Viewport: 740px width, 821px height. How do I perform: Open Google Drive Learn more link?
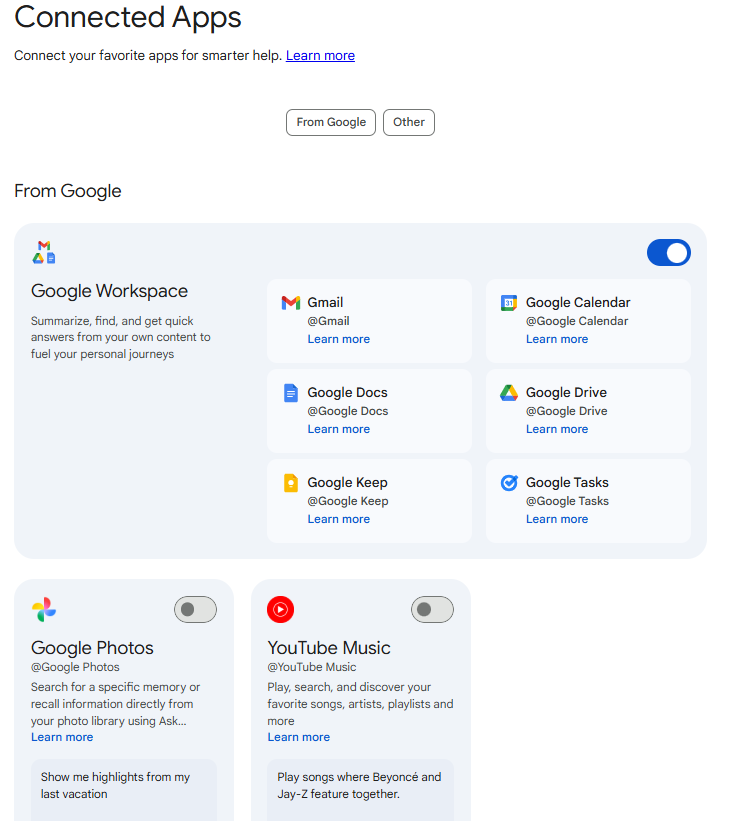point(557,429)
